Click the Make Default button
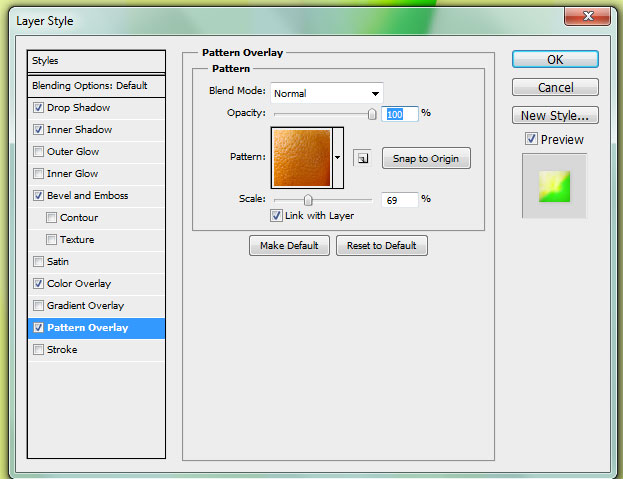 coord(289,246)
